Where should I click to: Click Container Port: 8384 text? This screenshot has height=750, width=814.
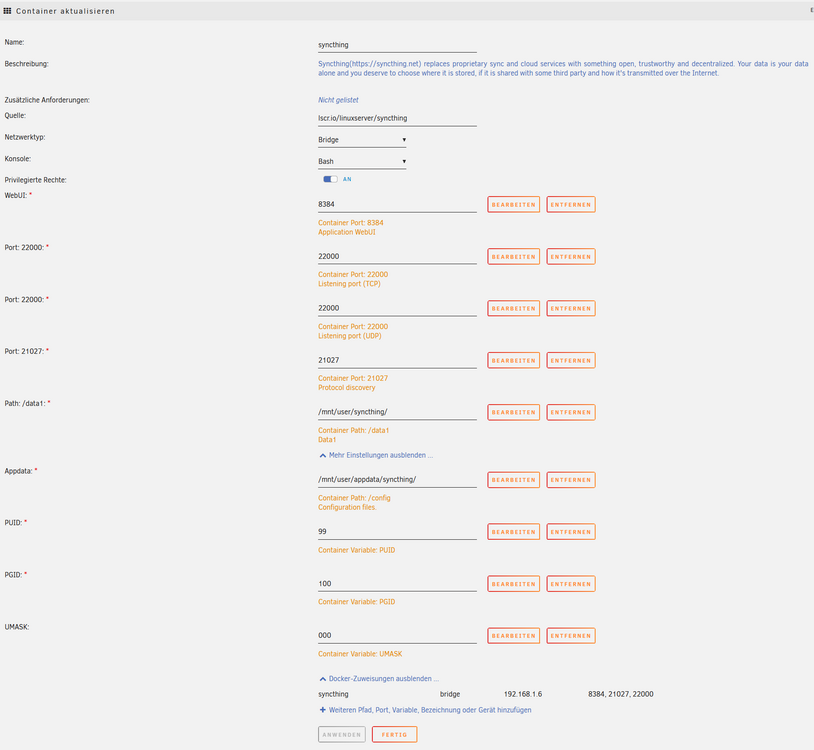[351, 223]
